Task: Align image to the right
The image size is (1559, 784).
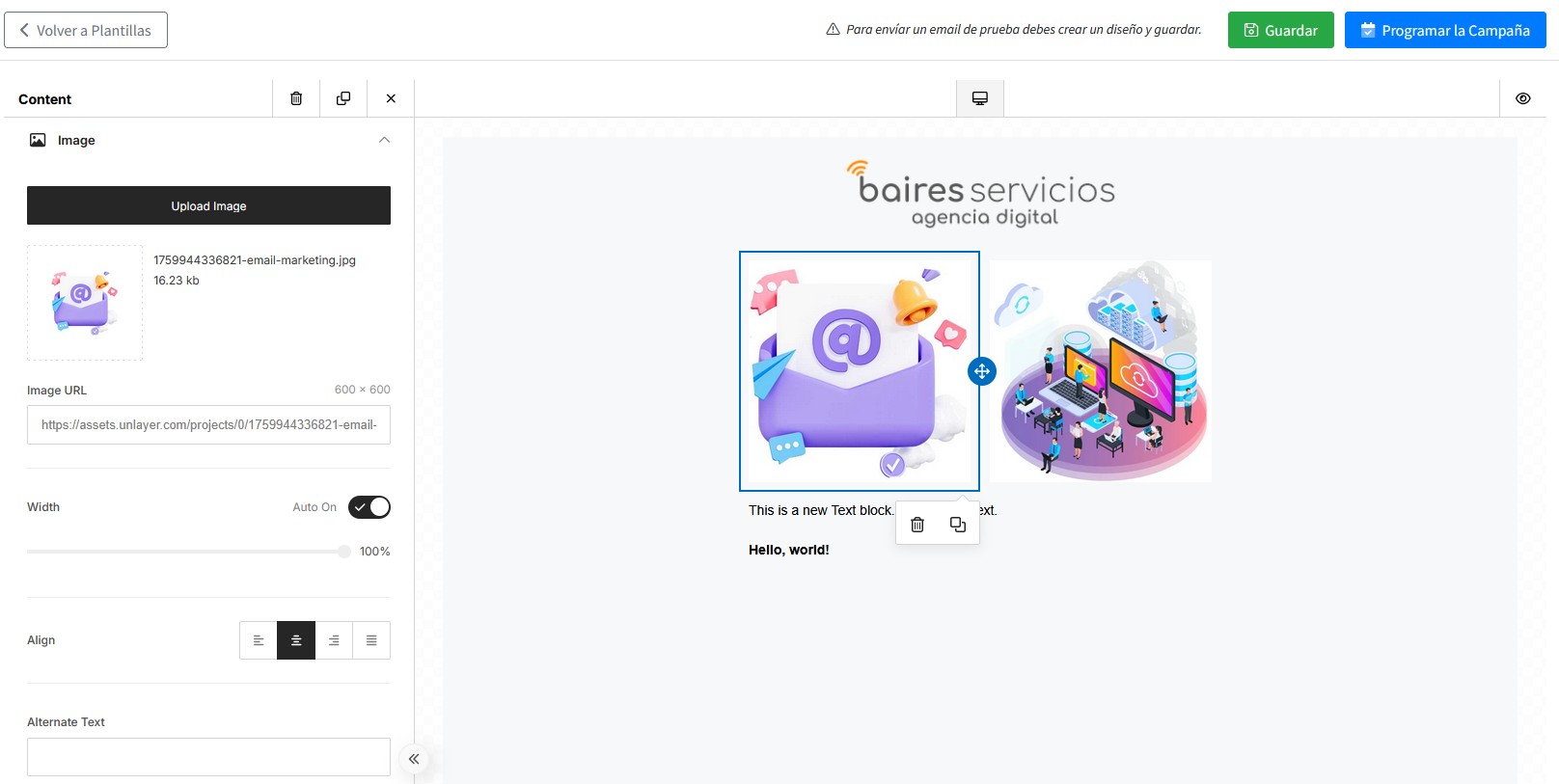Action: coord(334,640)
